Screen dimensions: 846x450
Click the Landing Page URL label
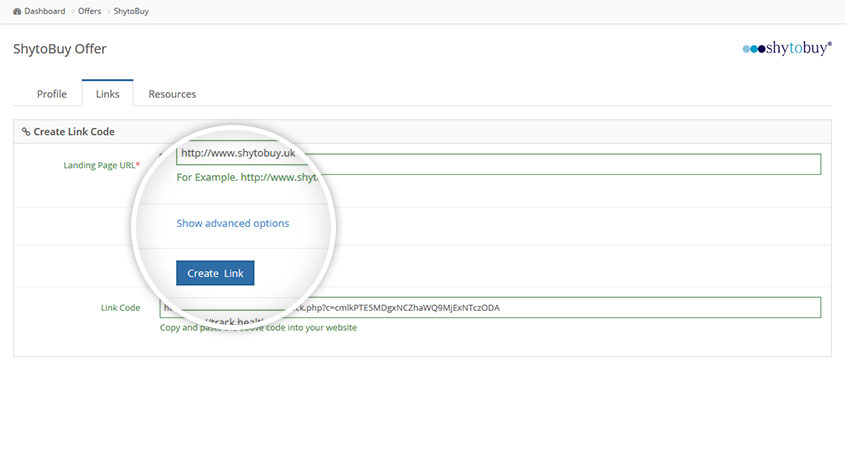click(x=100, y=165)
